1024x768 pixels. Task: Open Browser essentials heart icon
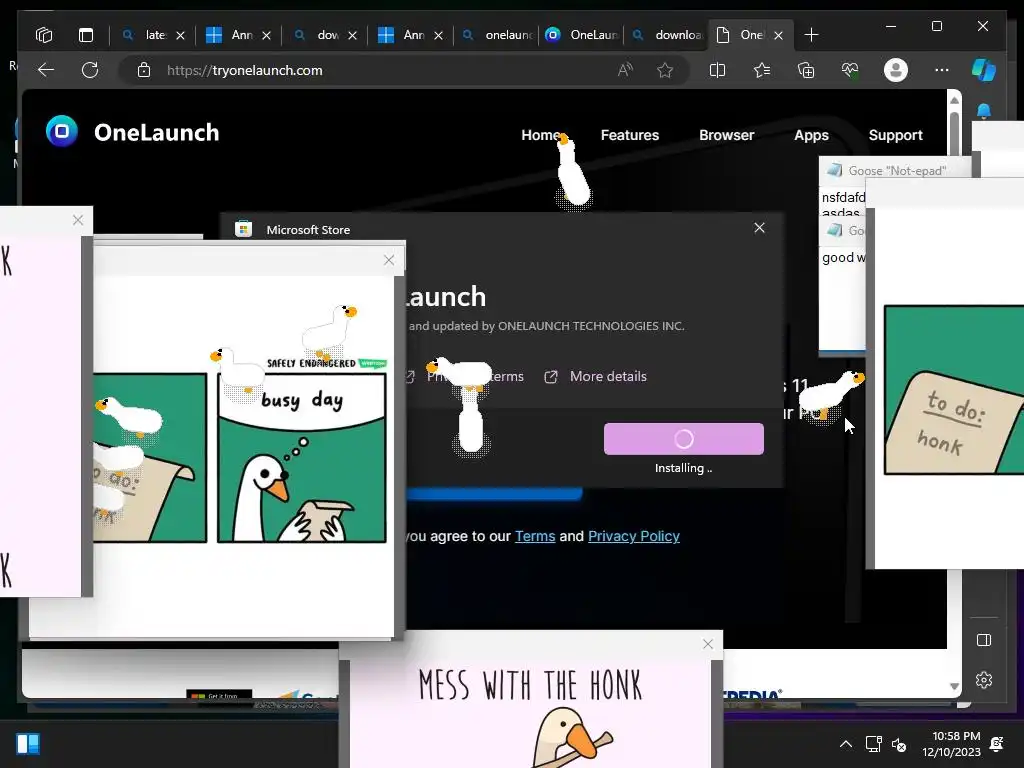click(x=850, y=70)
